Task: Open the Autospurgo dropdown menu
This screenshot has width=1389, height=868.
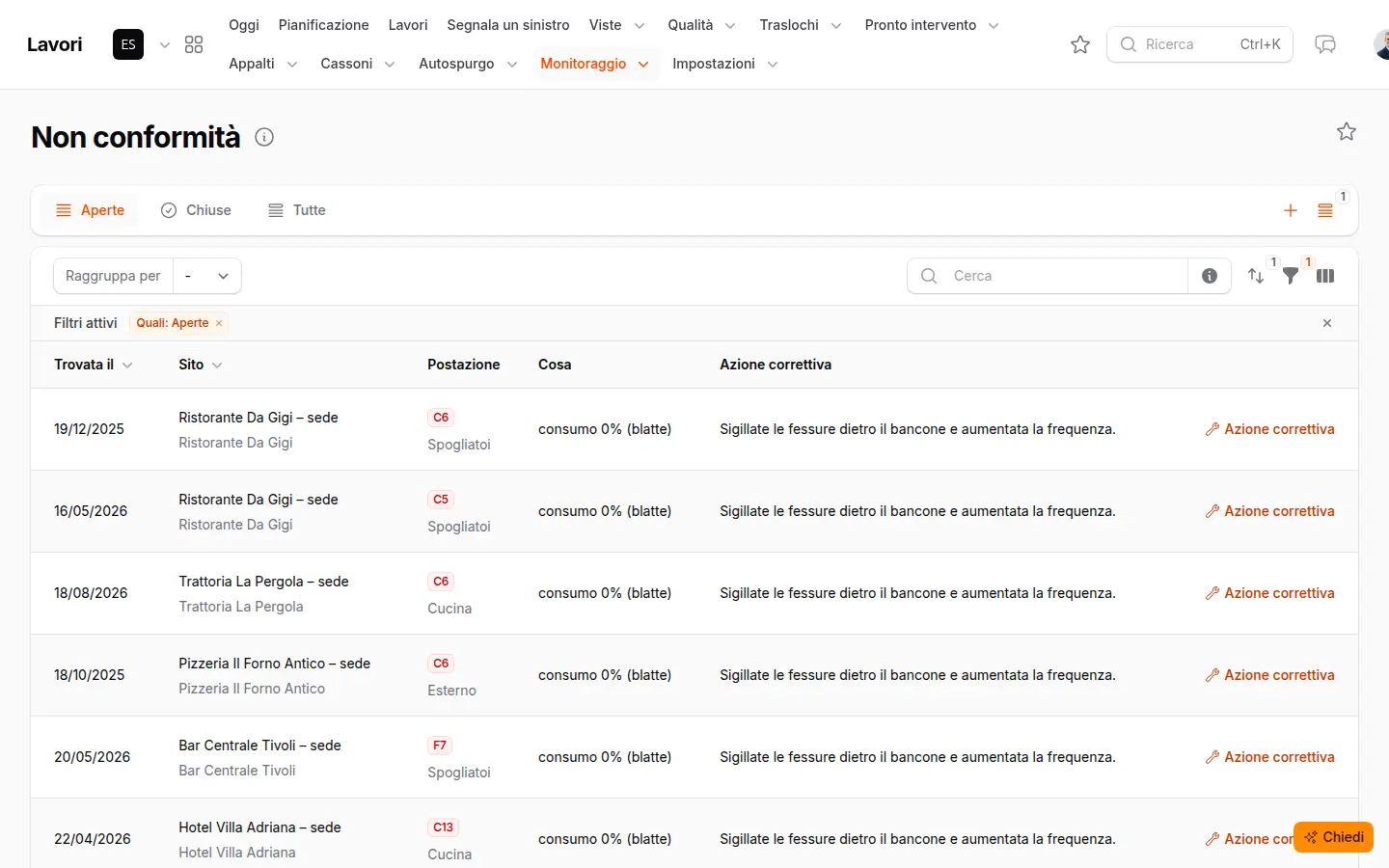Action: [469, 64]
